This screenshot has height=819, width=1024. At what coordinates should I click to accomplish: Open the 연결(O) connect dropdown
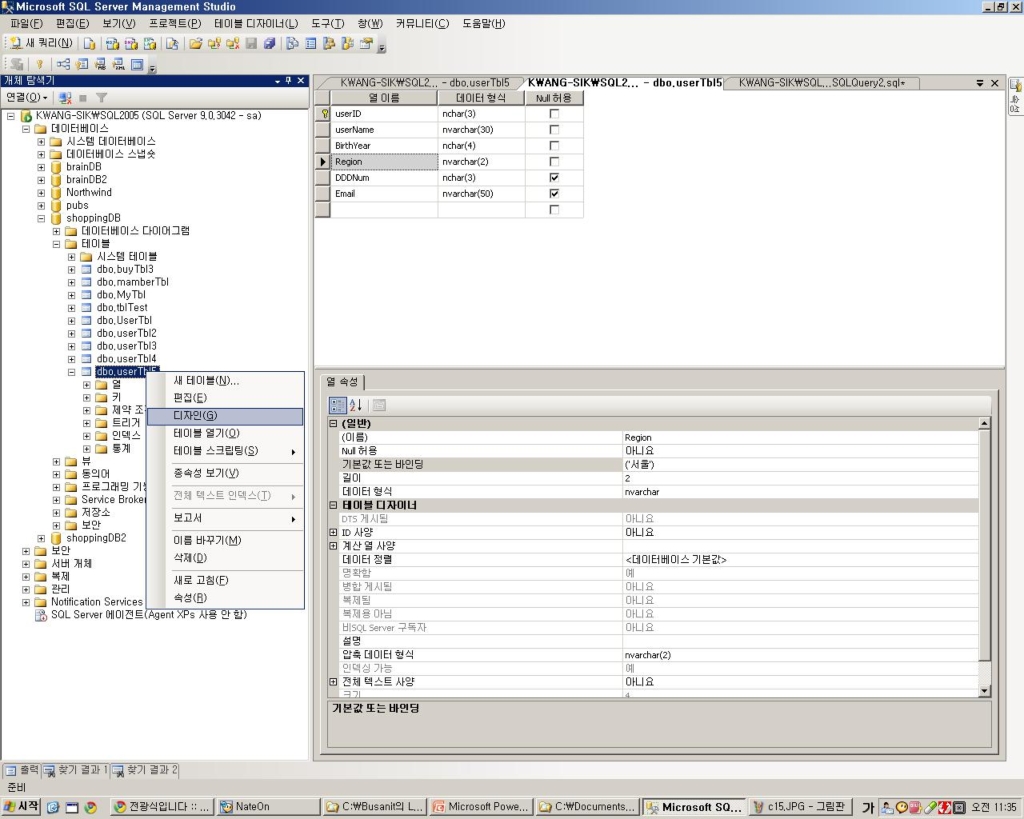tap(26, 97)
